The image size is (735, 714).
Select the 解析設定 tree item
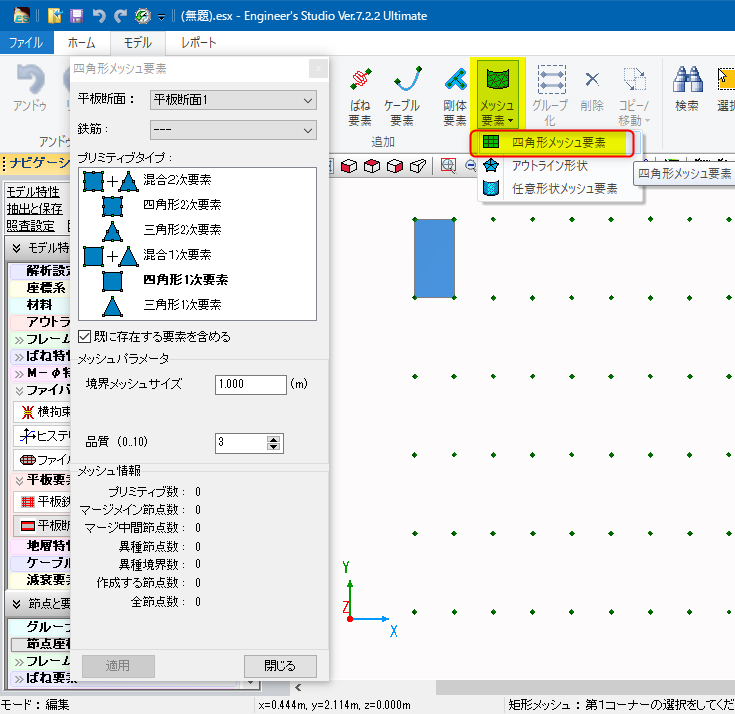point(40,271)
